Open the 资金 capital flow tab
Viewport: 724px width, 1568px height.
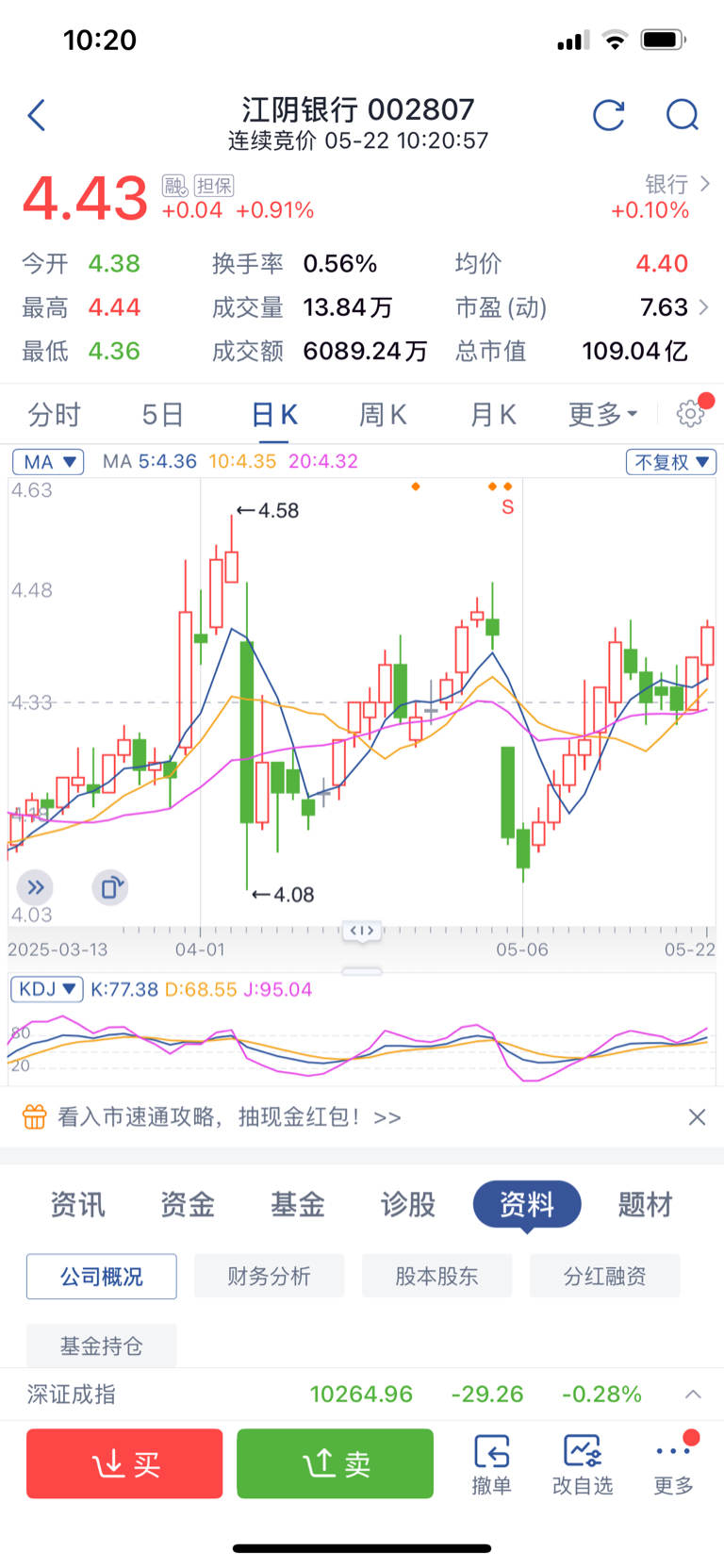click(x=188, y=1204)
